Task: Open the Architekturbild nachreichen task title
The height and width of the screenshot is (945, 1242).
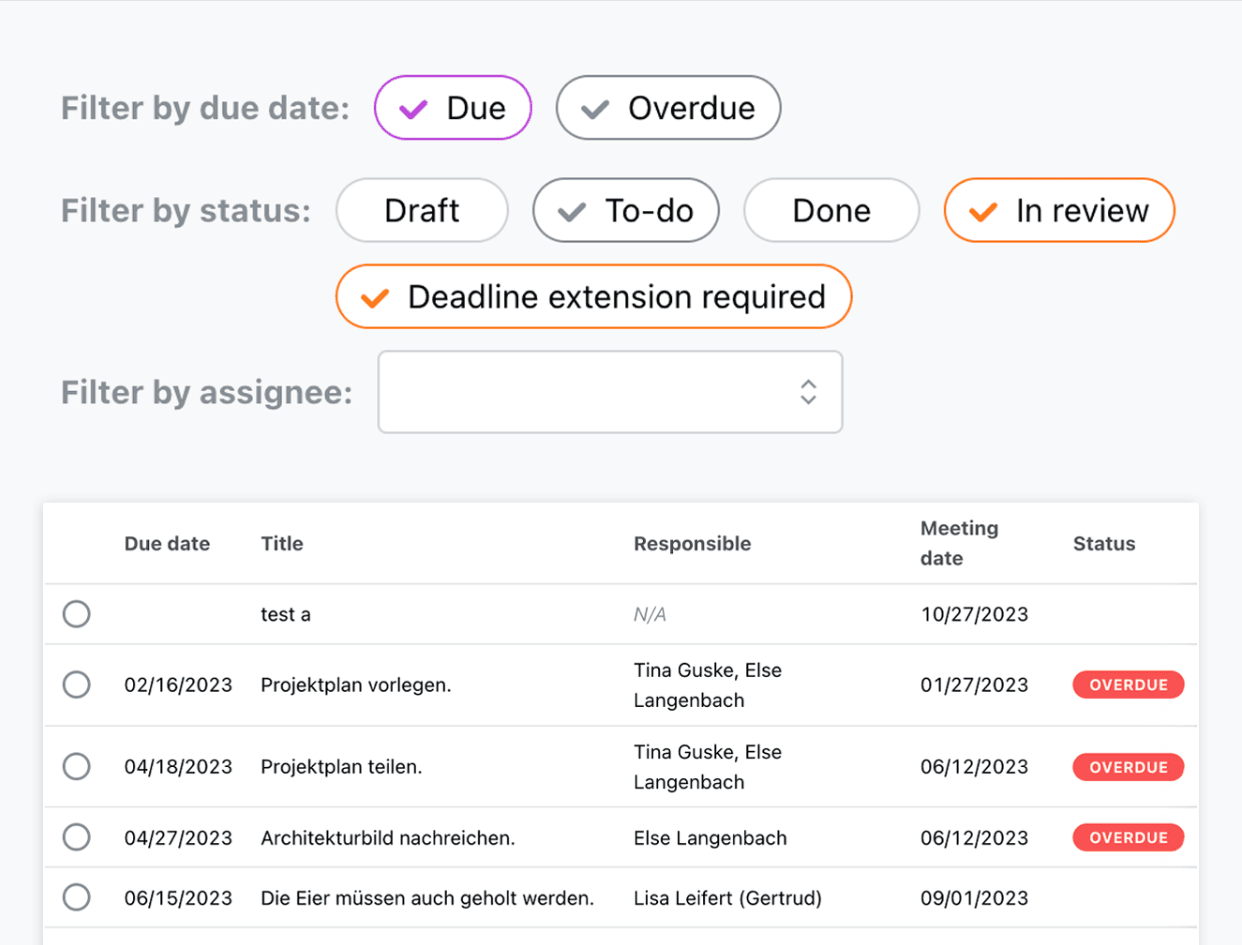Action: pos(388,838)
